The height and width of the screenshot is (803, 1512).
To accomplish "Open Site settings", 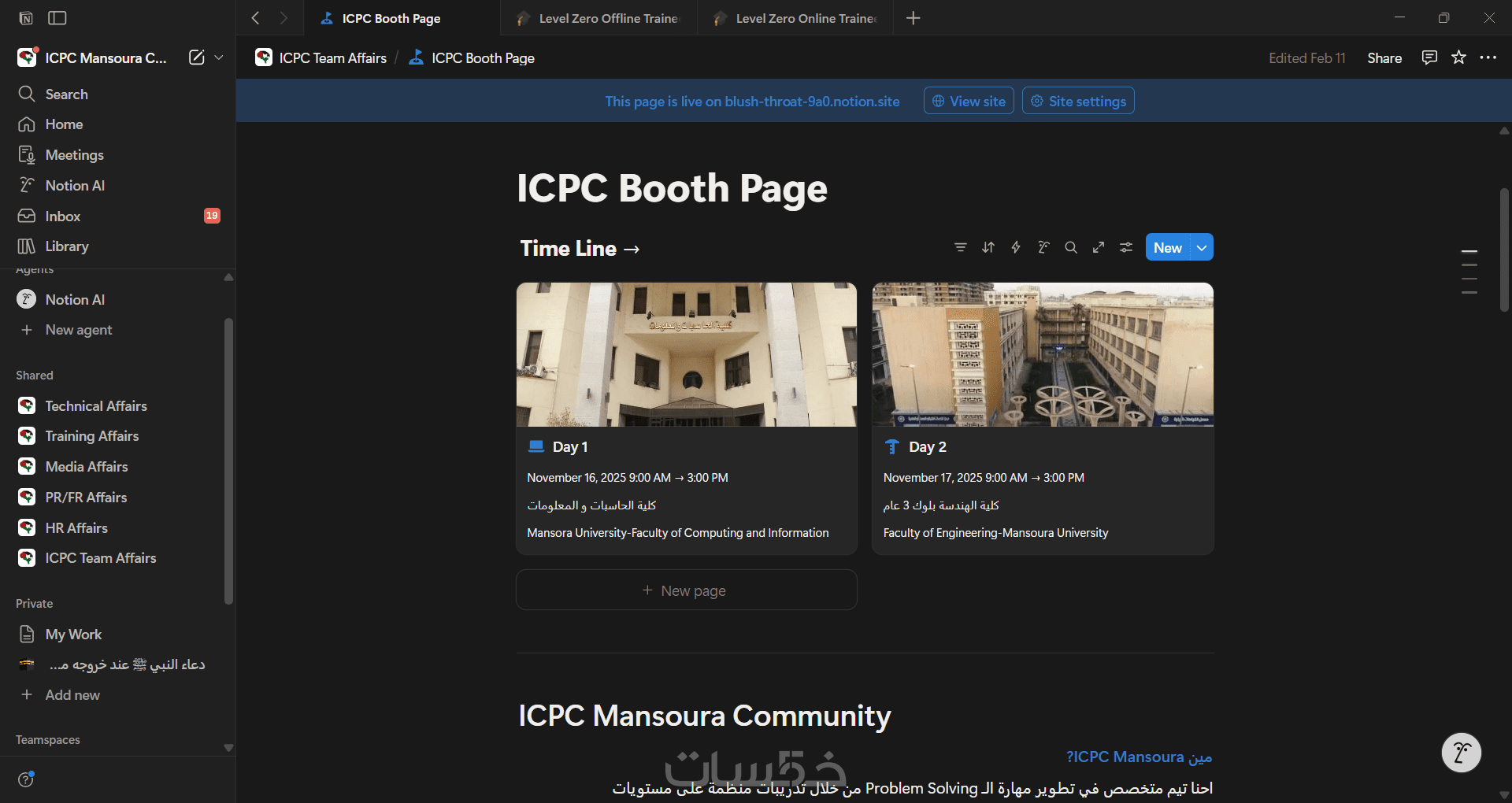I will point(1078,101).
